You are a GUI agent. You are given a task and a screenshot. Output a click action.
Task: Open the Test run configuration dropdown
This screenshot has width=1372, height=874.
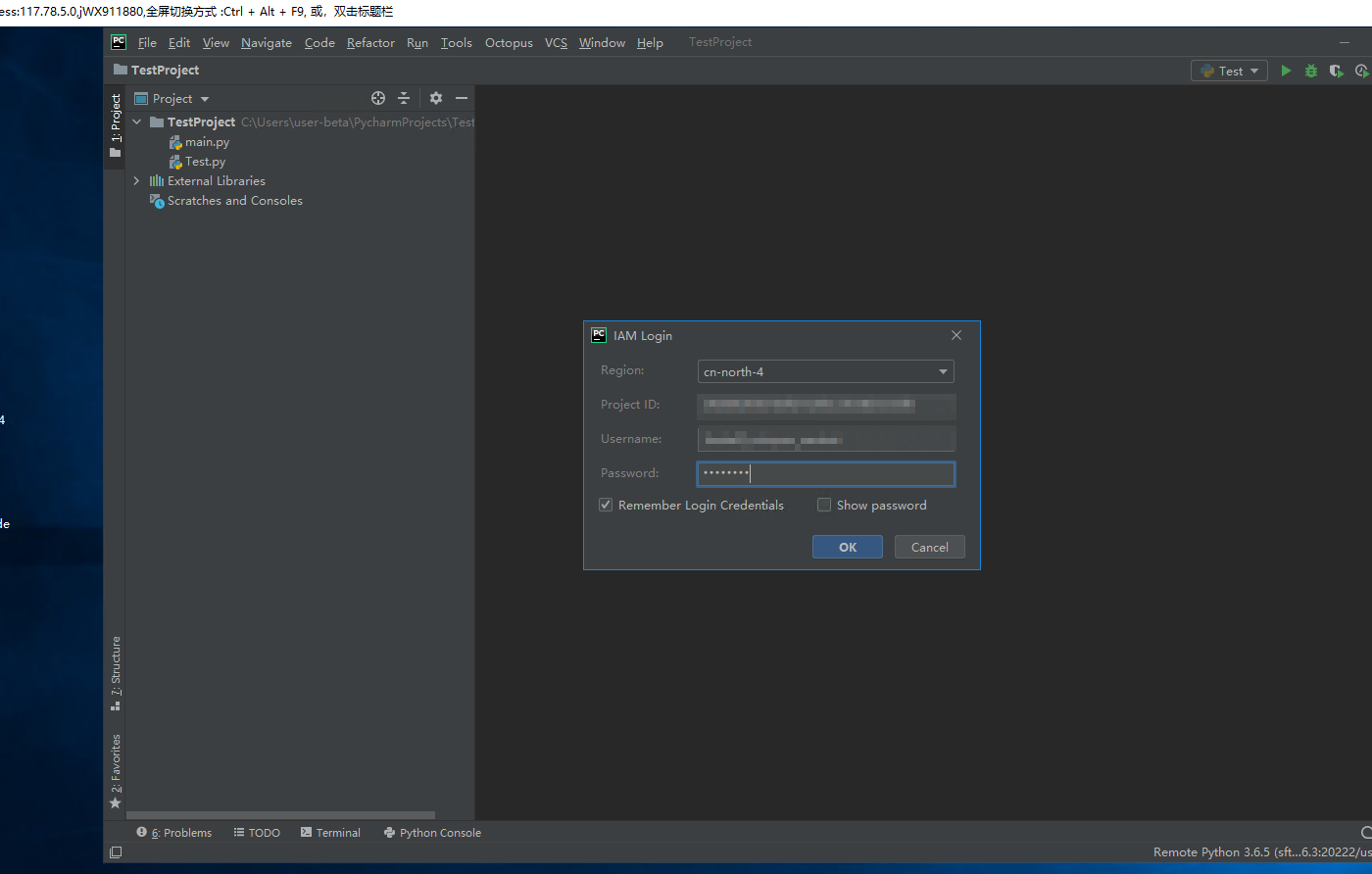pyautogui.click(x=1229, y=71)
